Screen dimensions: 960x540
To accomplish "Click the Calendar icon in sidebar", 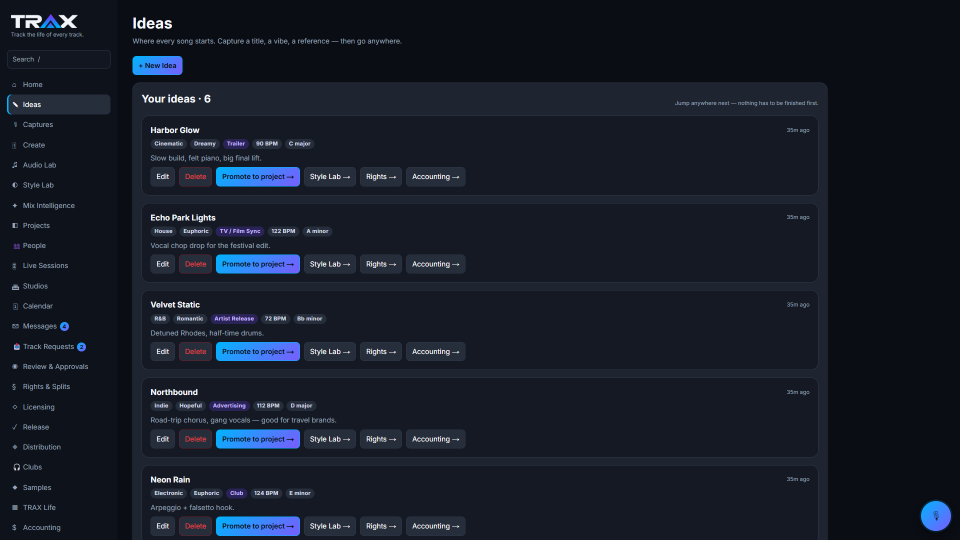I will [15, 306].
